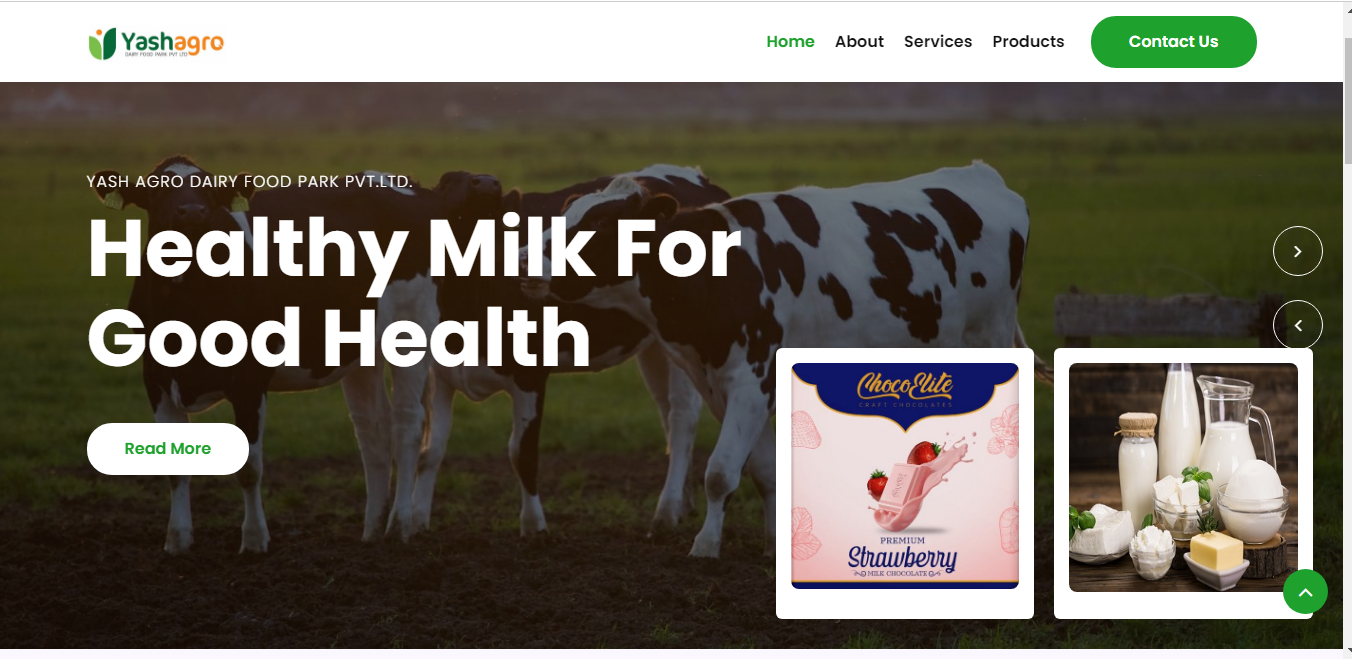Click the white Read More button
The width and height of the screenshot is (1352, 659).
click(168, 449)
